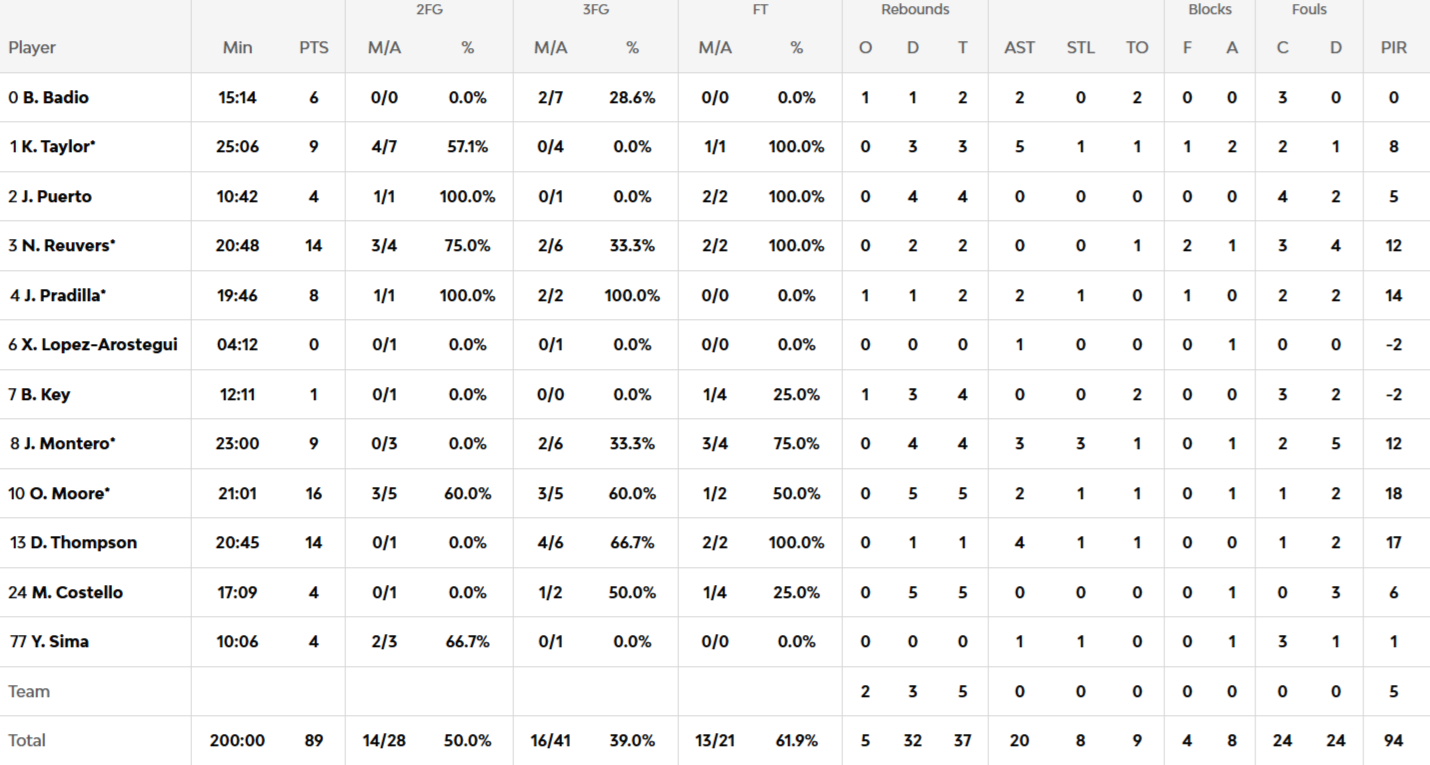The height and width of the screenshot is (765, 1430).
Task: Open X. Lopez-Arostegui's profile
Action: (99, 345)
